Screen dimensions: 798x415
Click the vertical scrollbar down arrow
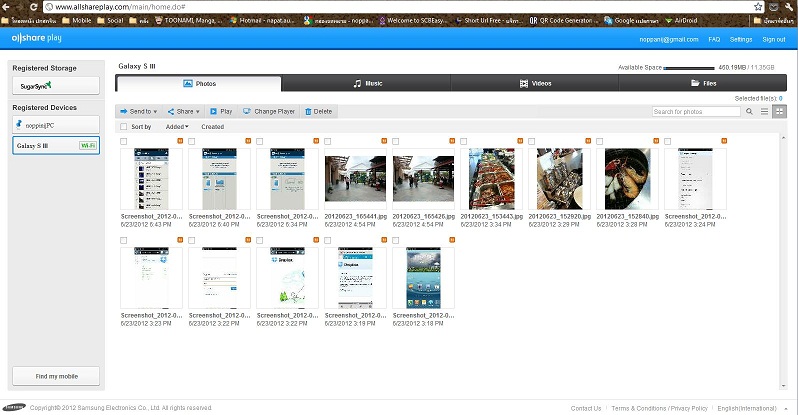(x=783, y=386)
